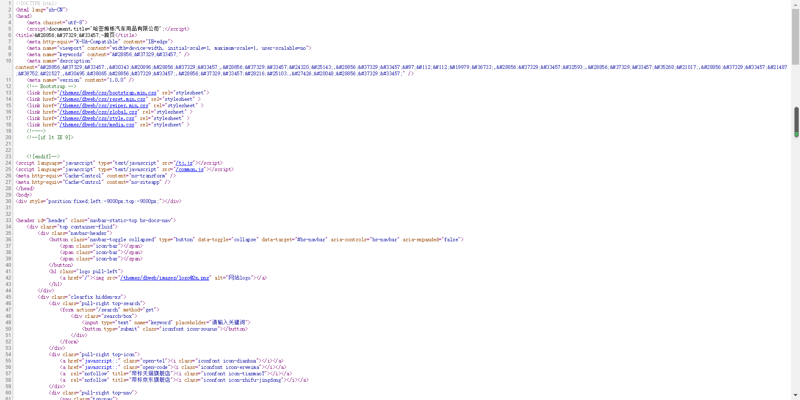Click the icon-zhifu-jingdong anchor line
The width and height of the screenshot is (800, 400).
click(184, 380)
